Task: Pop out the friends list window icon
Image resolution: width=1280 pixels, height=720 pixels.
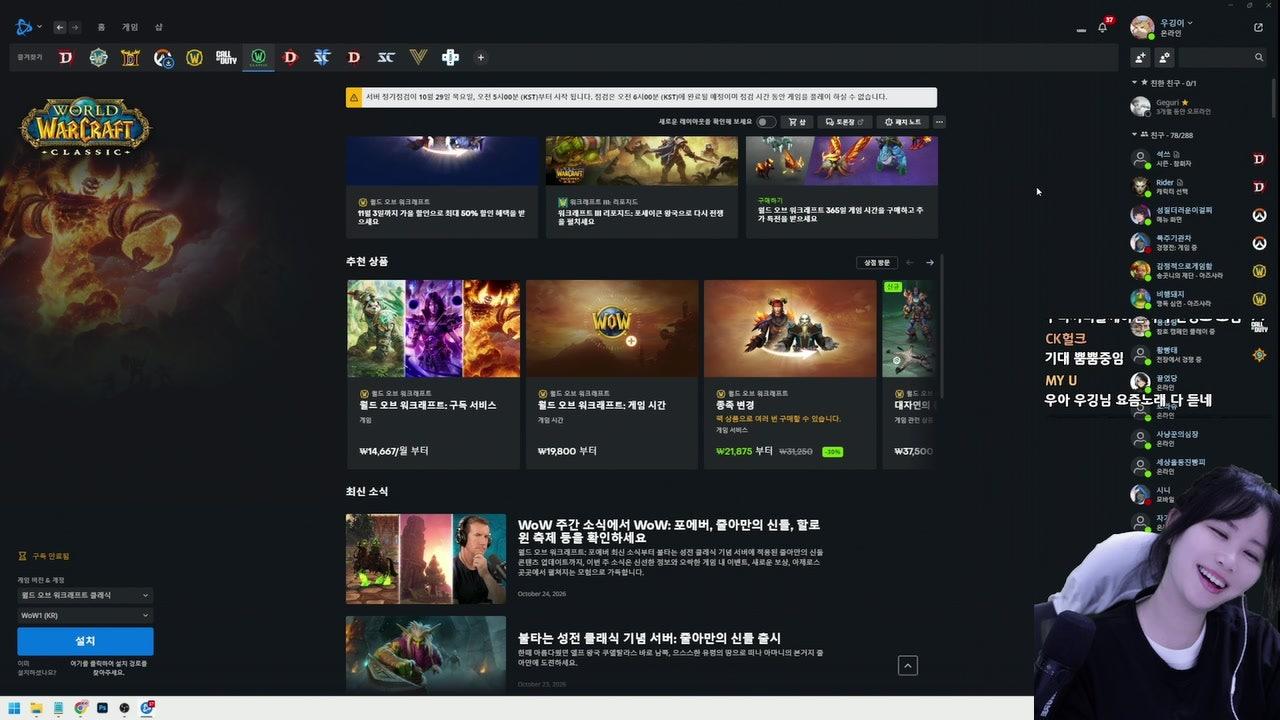Action: [x=1258, y=27]
